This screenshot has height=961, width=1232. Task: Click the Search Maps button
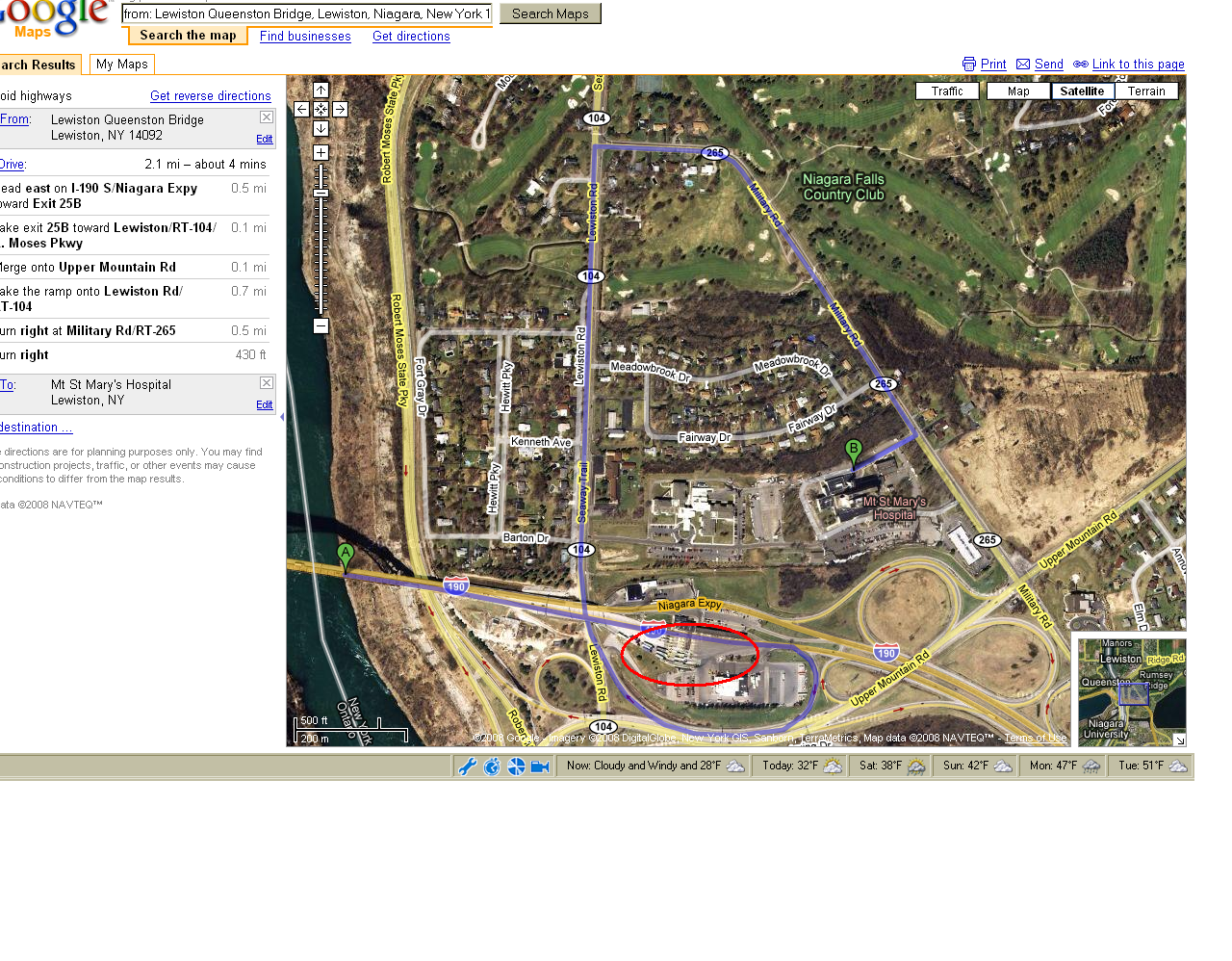(x=550, y=13)
